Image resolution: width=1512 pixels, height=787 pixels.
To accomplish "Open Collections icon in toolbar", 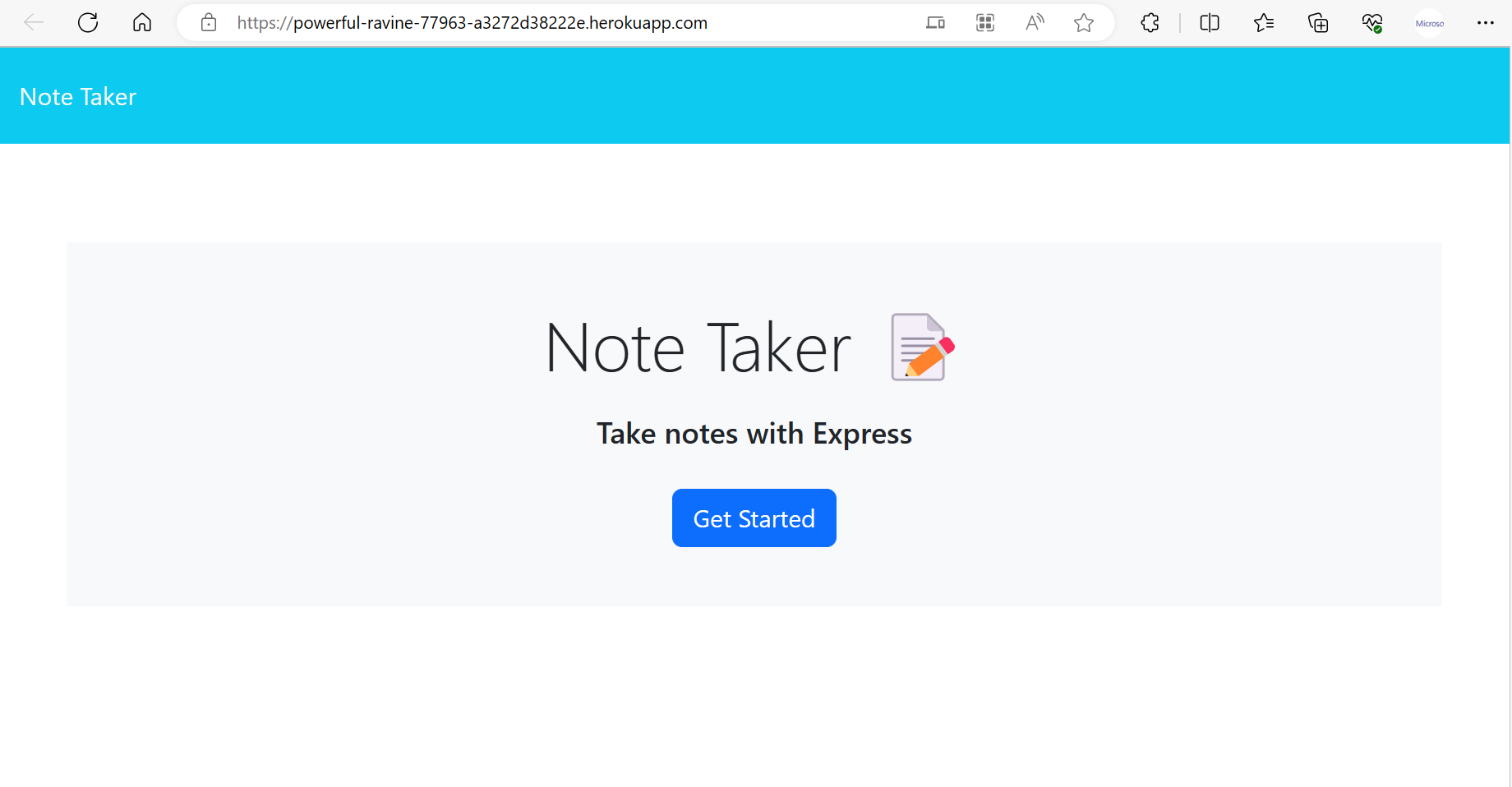I will [1318, 23].
